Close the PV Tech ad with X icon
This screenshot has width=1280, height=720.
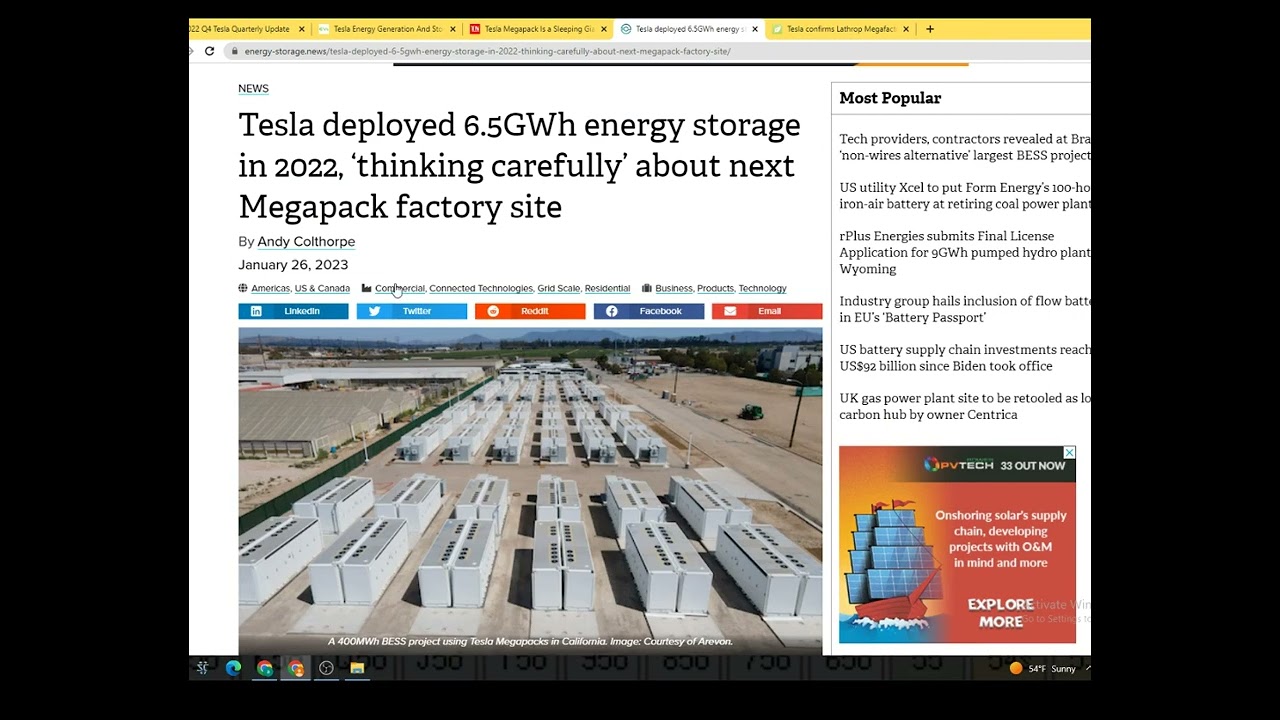pos(1069,453)
